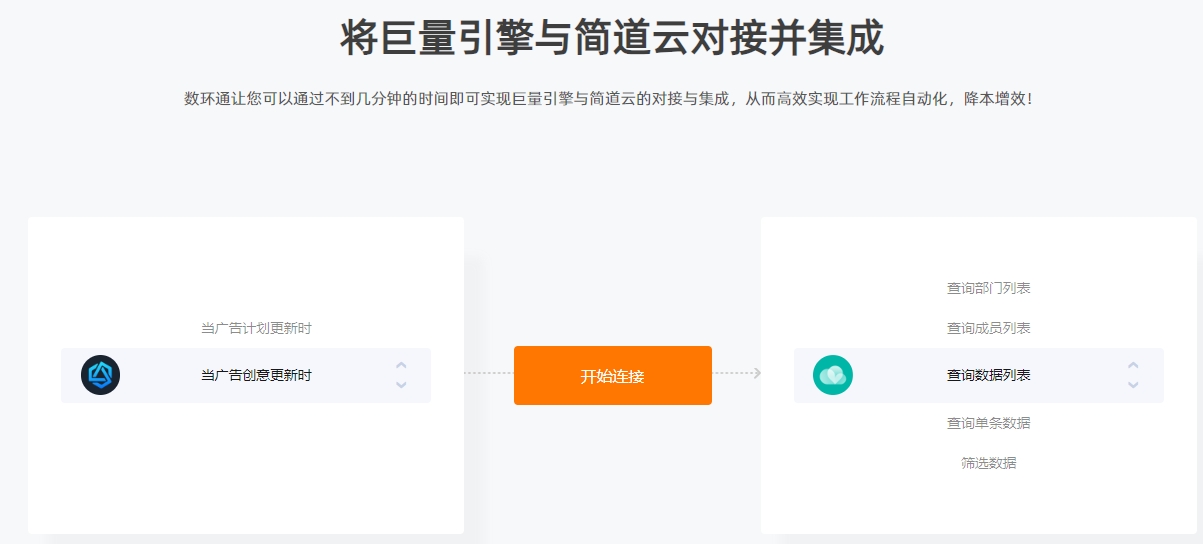Click up chevron beside 当广告创意更新时
The height and width of the screenshot is (544, 1203).
[401, 366]
